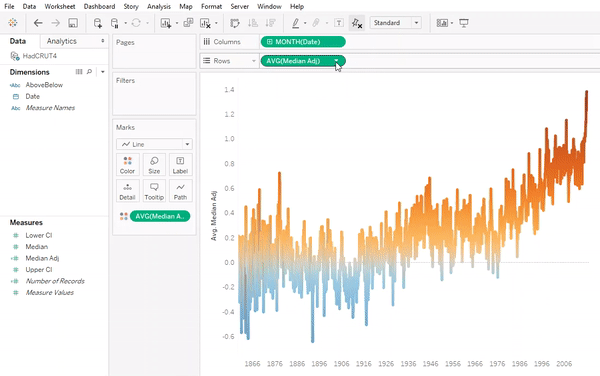Click the Redo forward arrow
The image size is (600, 376).
click(55, 23)
